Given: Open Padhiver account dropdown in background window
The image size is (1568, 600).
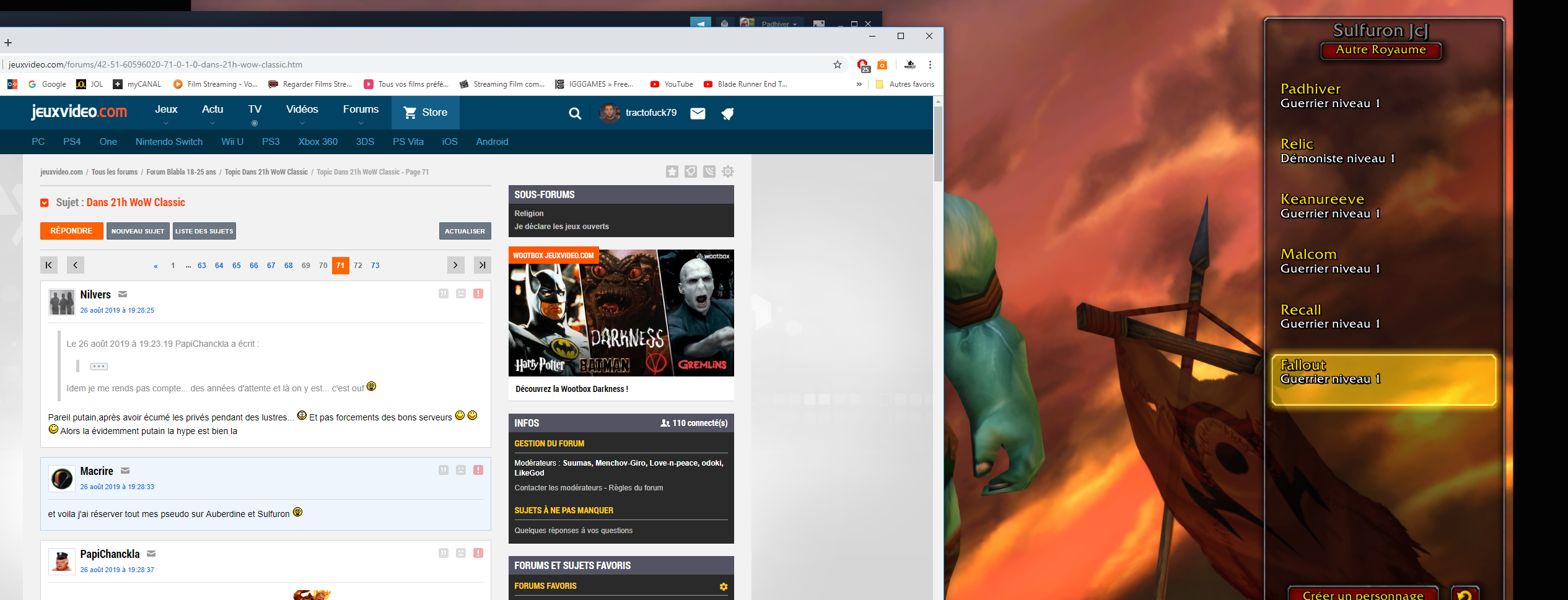Looking at the screenshot, I should coord(779,24).
